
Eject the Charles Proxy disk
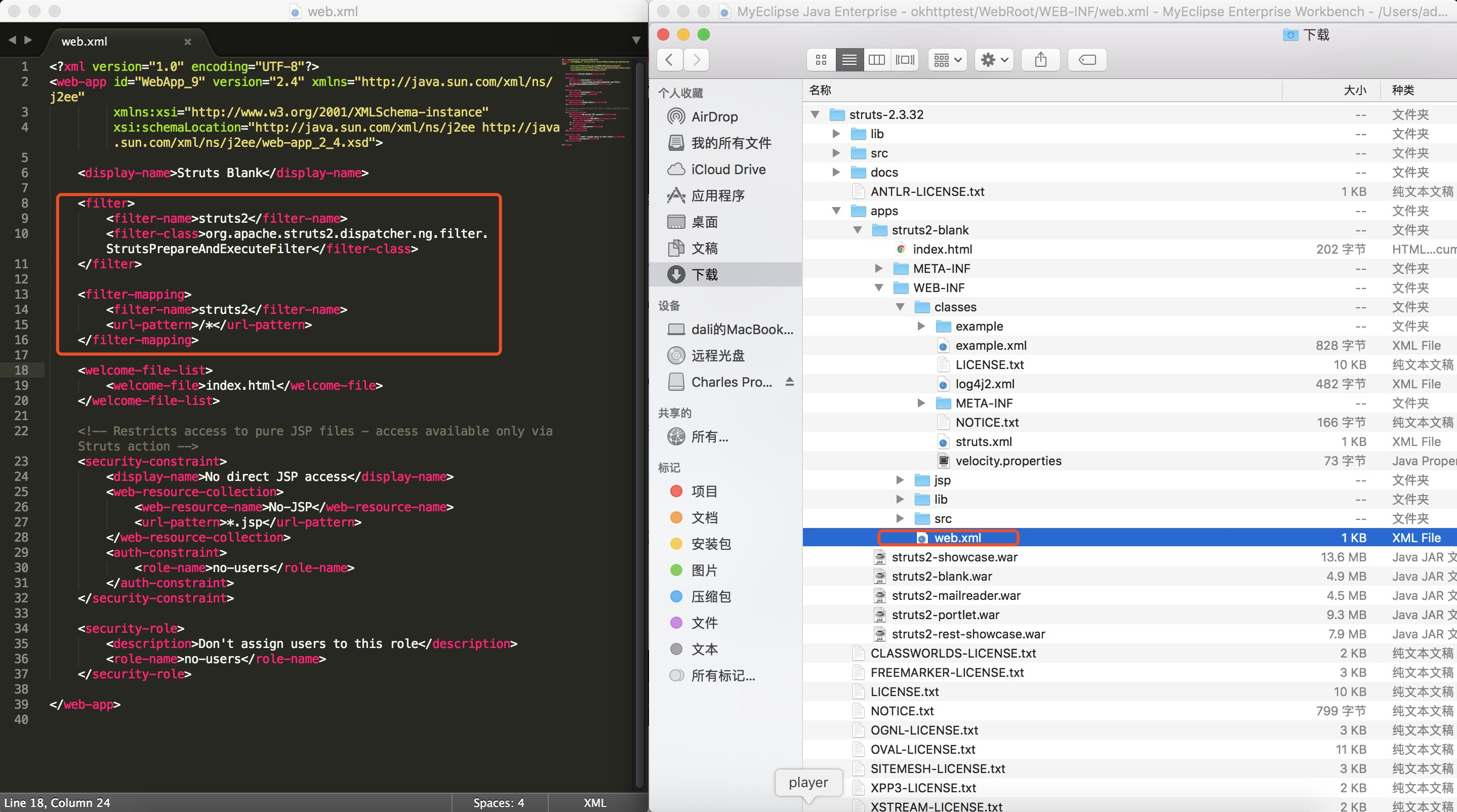(790, 382)
